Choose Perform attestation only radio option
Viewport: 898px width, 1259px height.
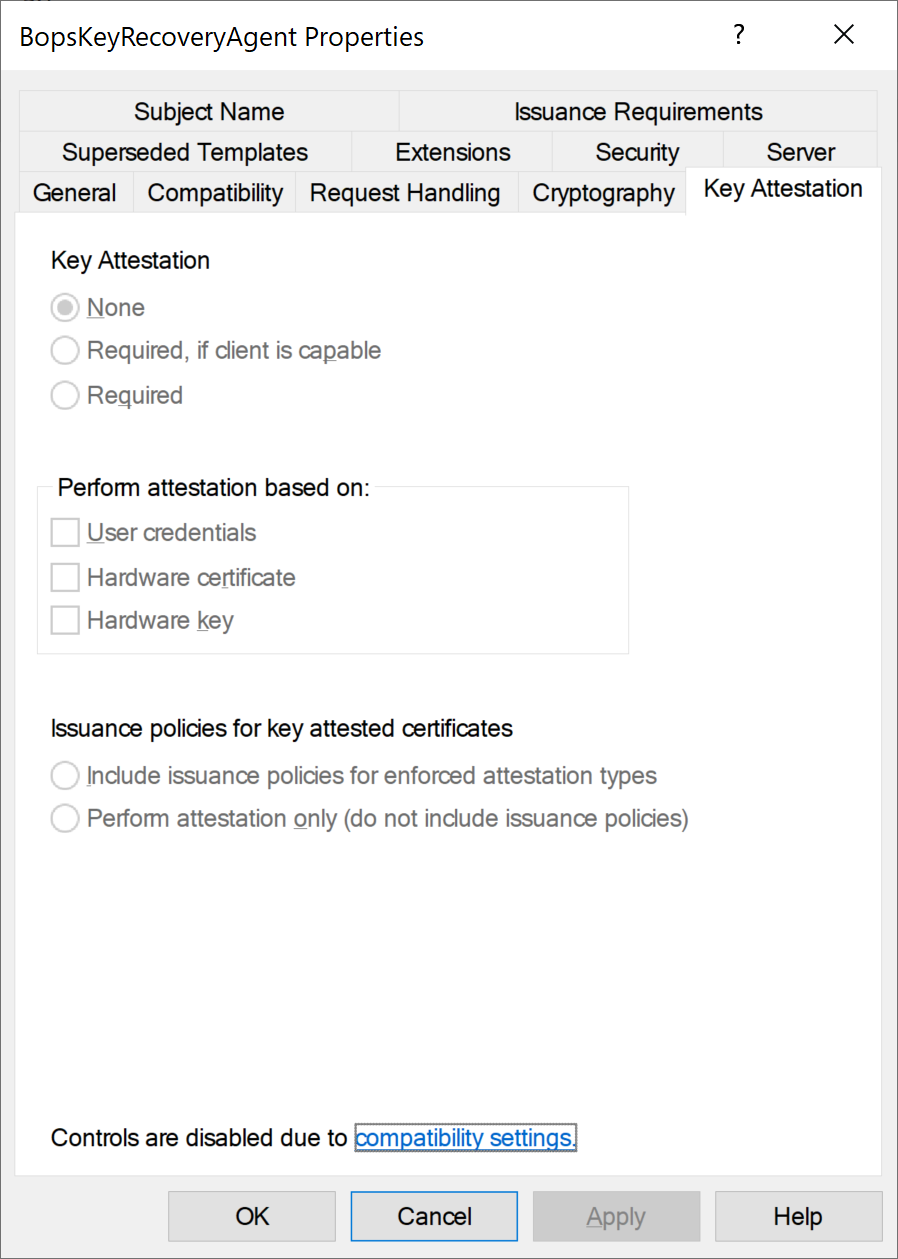click(x=65, y=819)
